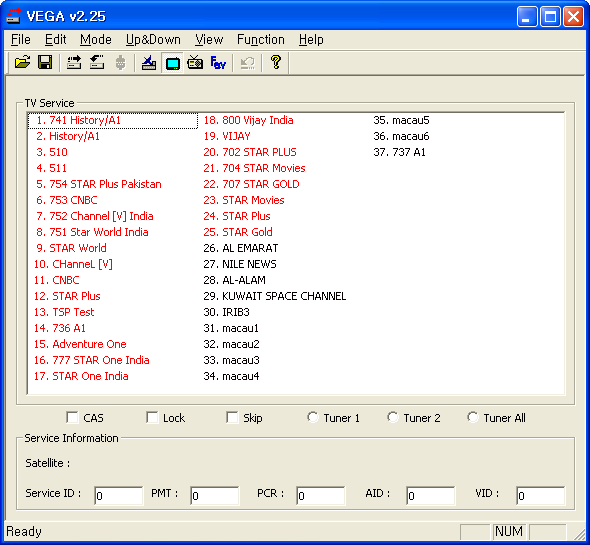The height and width of the screenshot is (545, 590).
Task: Open the File menu
Action: [x=21, y=40]
